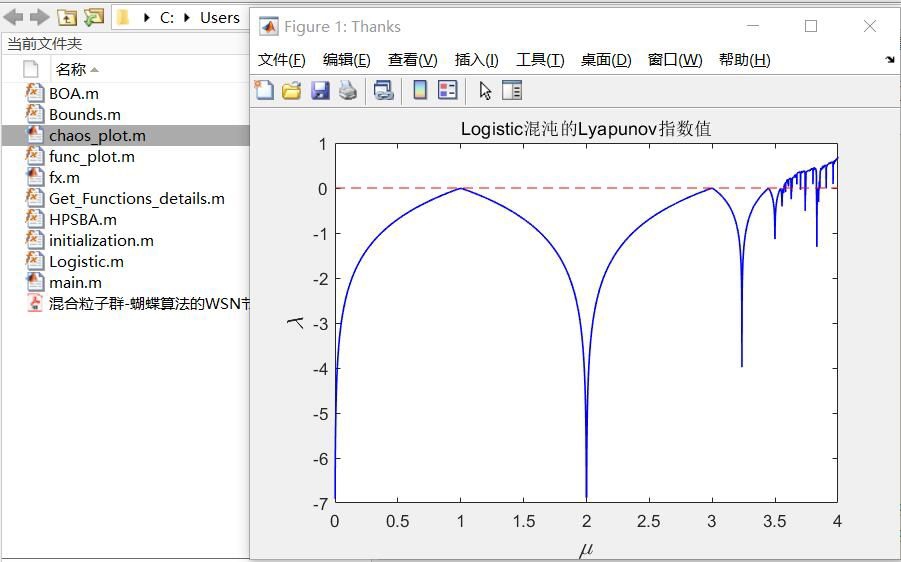The height and width of the screenshot is (562, 901).
Task: Open the 插入(I) menu
Action: point(476,60)
